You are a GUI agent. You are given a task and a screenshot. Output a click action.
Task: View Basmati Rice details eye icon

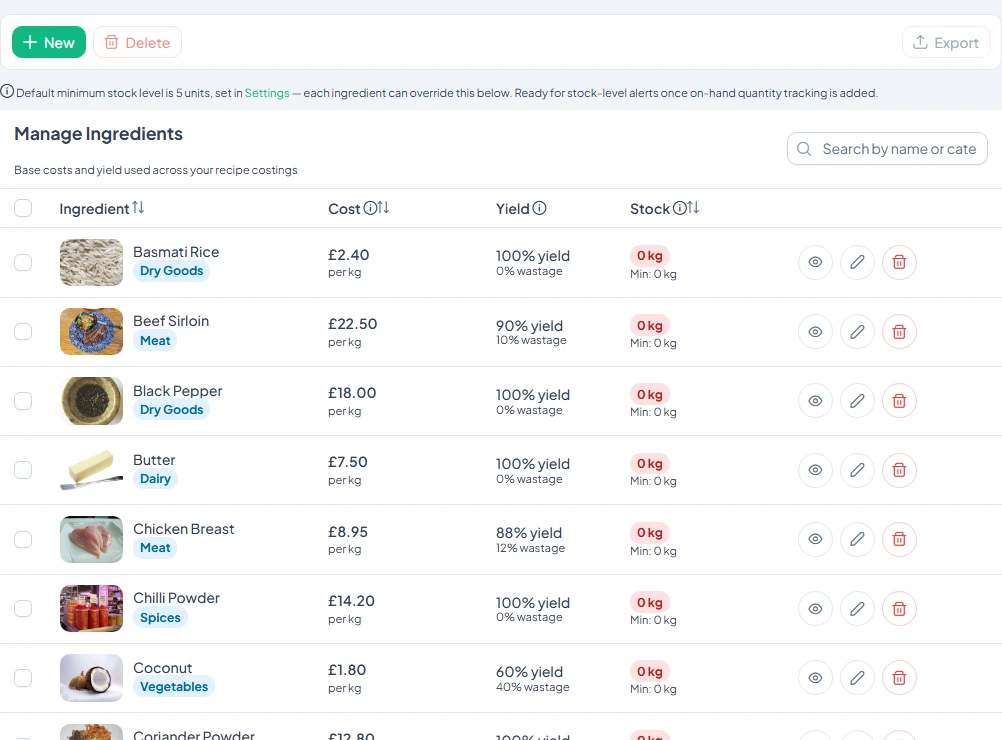(x=815, y=262)
